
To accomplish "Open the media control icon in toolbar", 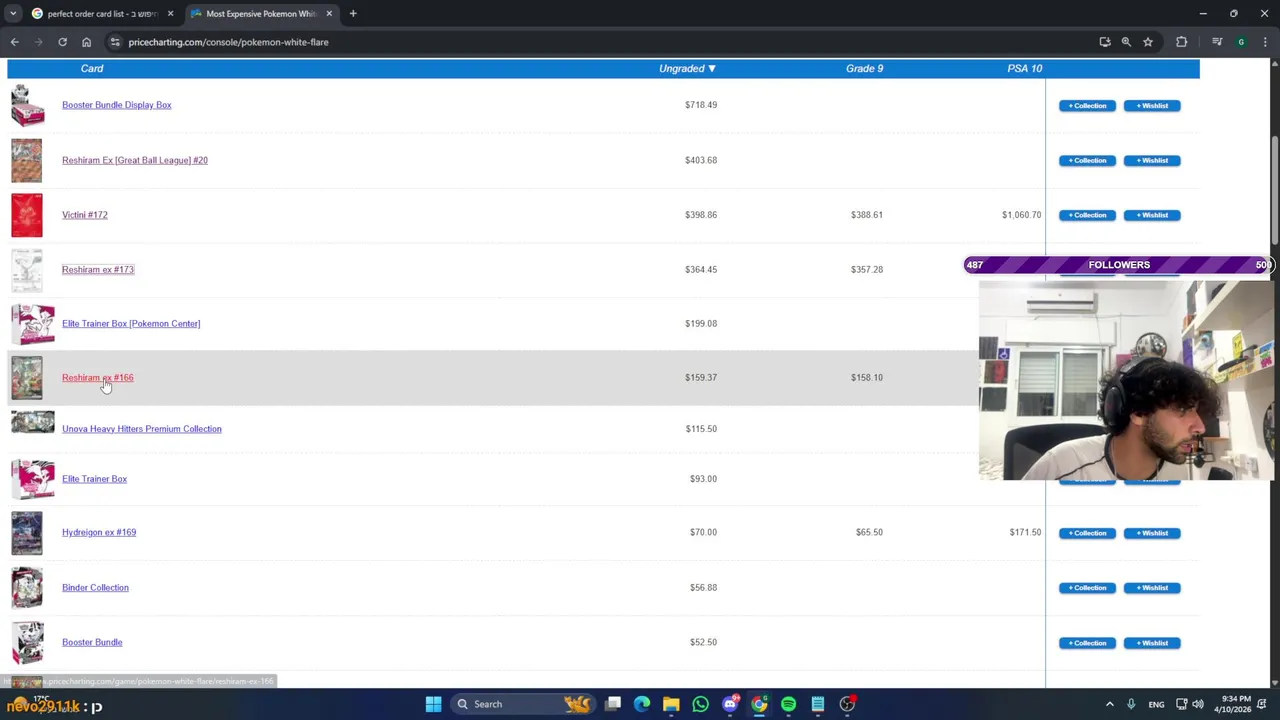I will [1217, 42].
